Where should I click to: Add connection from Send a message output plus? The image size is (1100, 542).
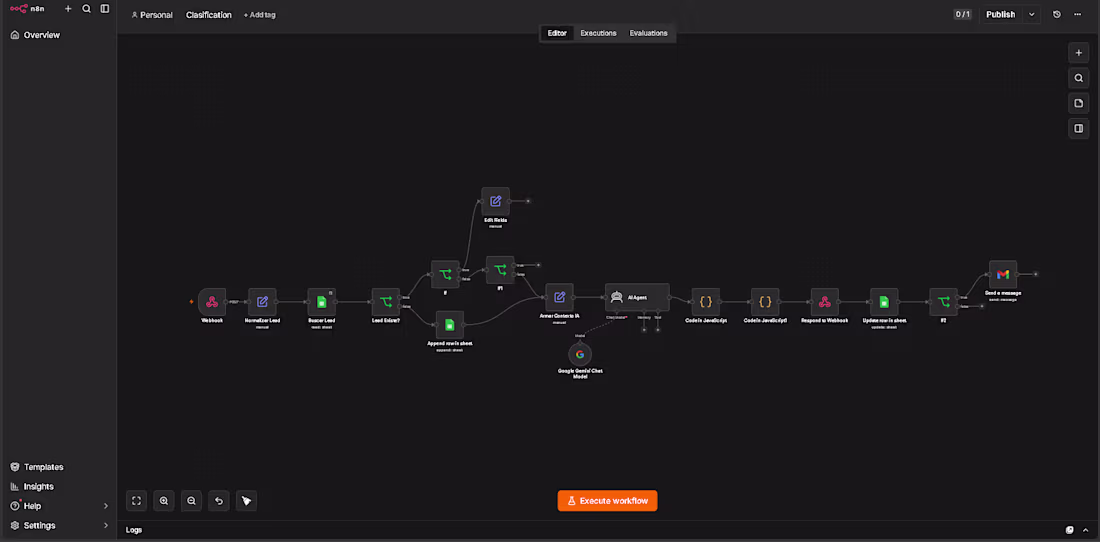pos(1036,274)
